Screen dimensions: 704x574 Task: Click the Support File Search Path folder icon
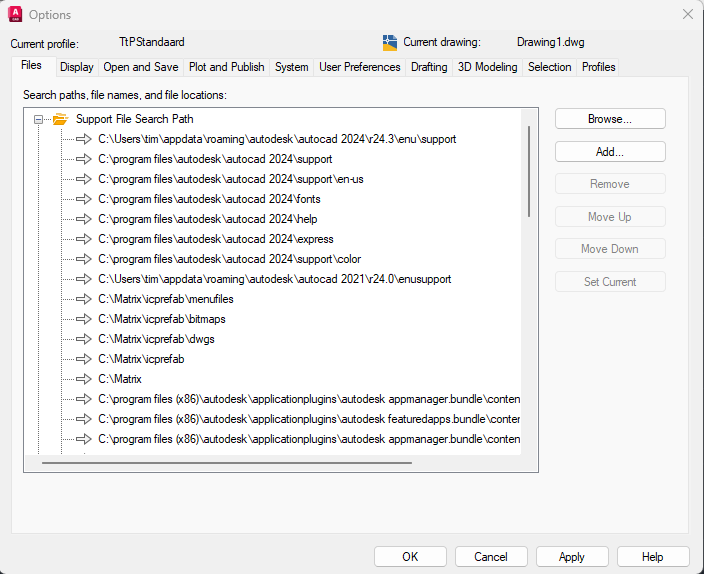pyautogui.click(x=60, y=119)
